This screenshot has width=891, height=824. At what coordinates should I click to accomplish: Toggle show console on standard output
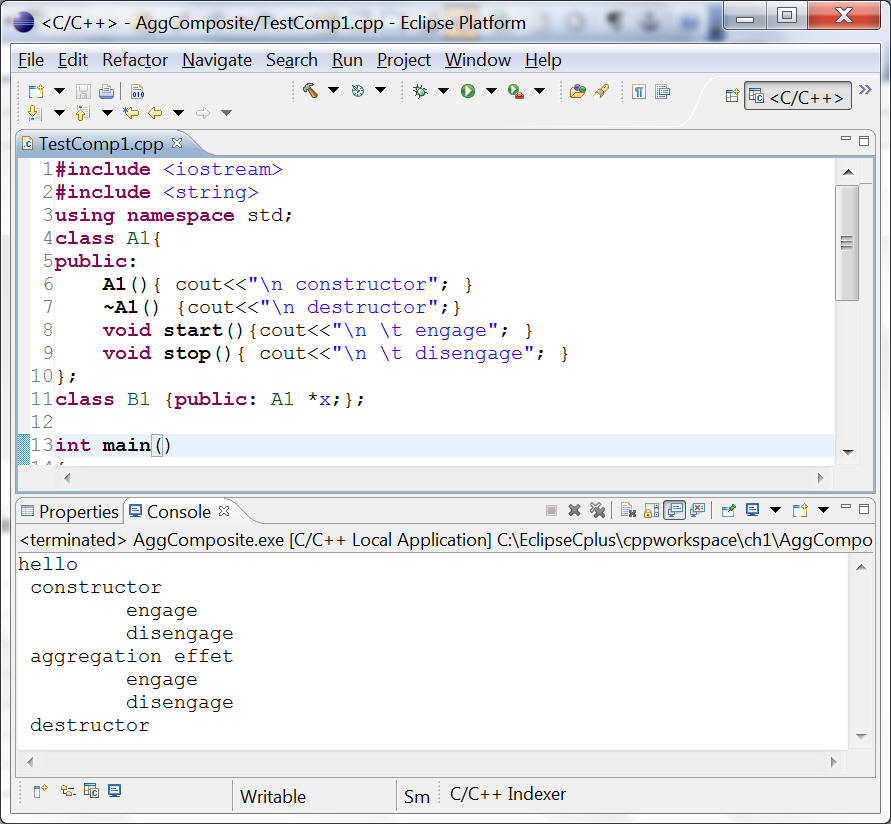tap(675, 510)
